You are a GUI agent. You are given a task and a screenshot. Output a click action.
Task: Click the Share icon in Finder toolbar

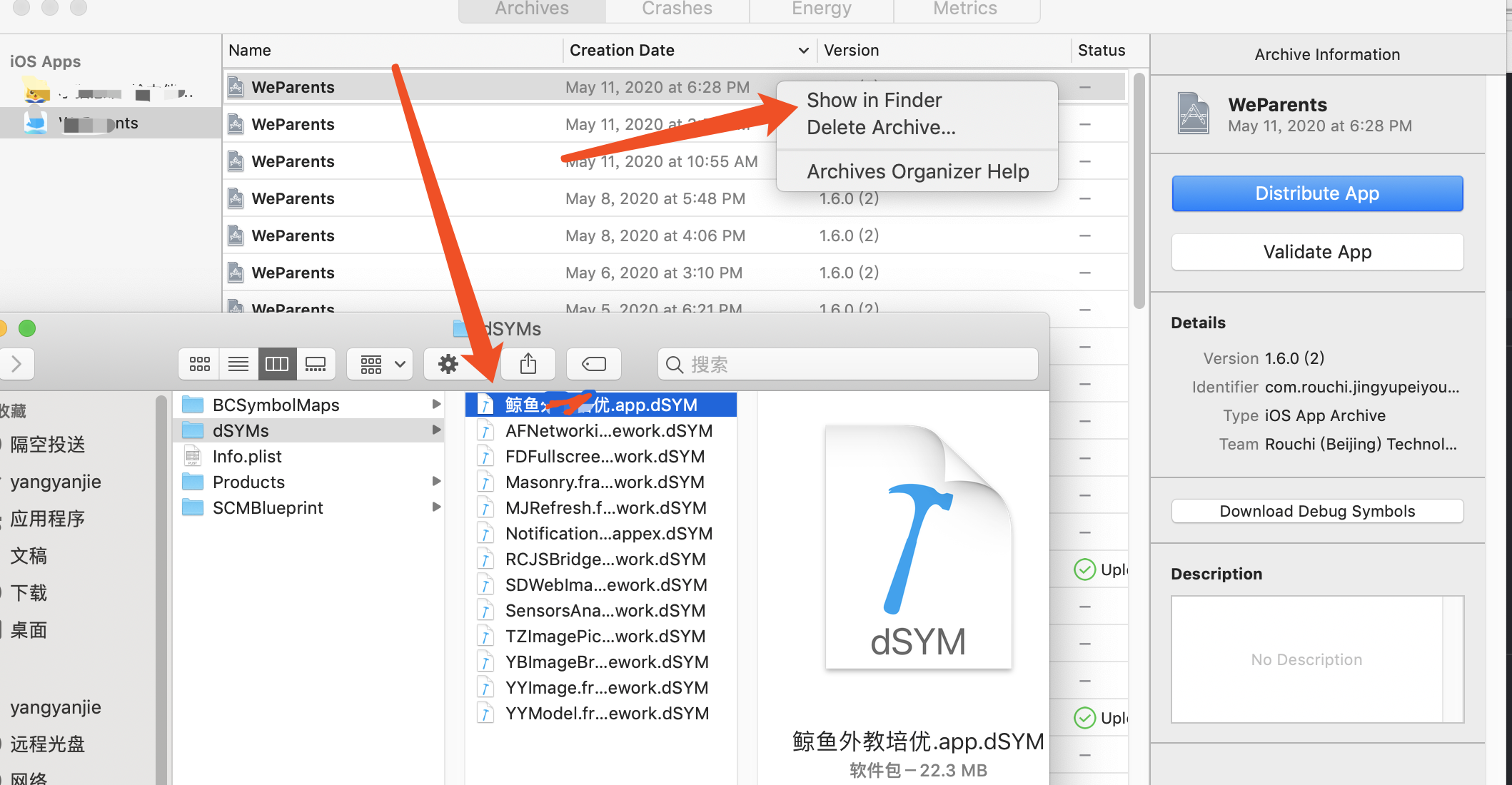click(528, 364)
